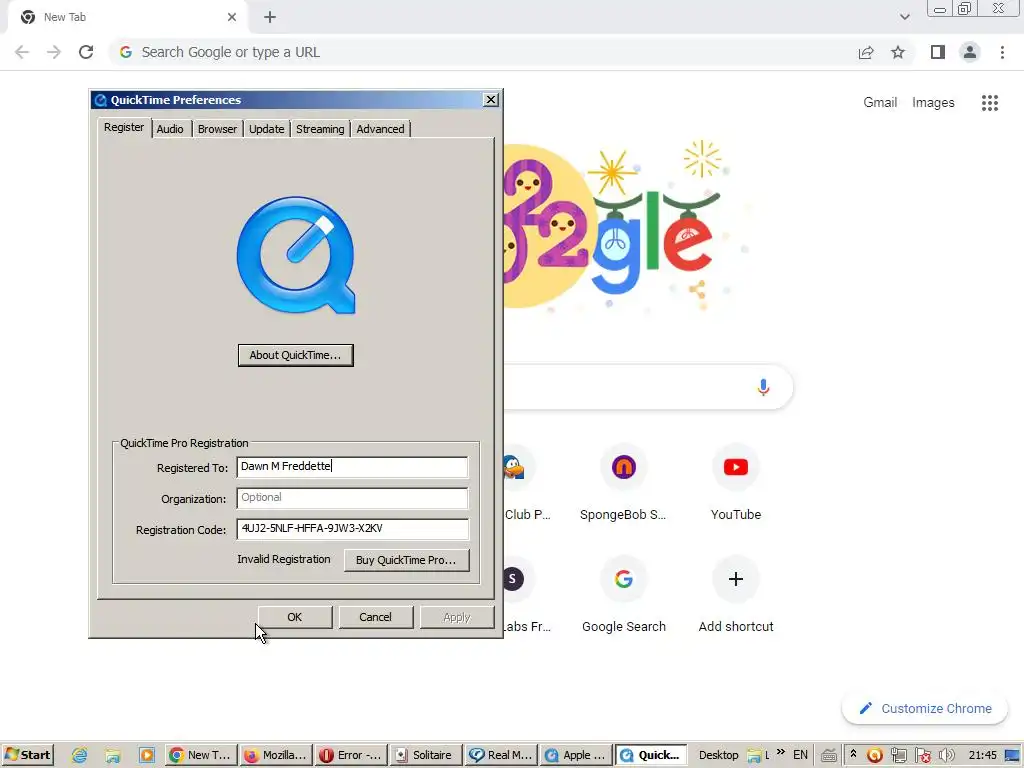1024x768 pixels.
Task: Show hidden system tray icons
Action: click(853, 754)
